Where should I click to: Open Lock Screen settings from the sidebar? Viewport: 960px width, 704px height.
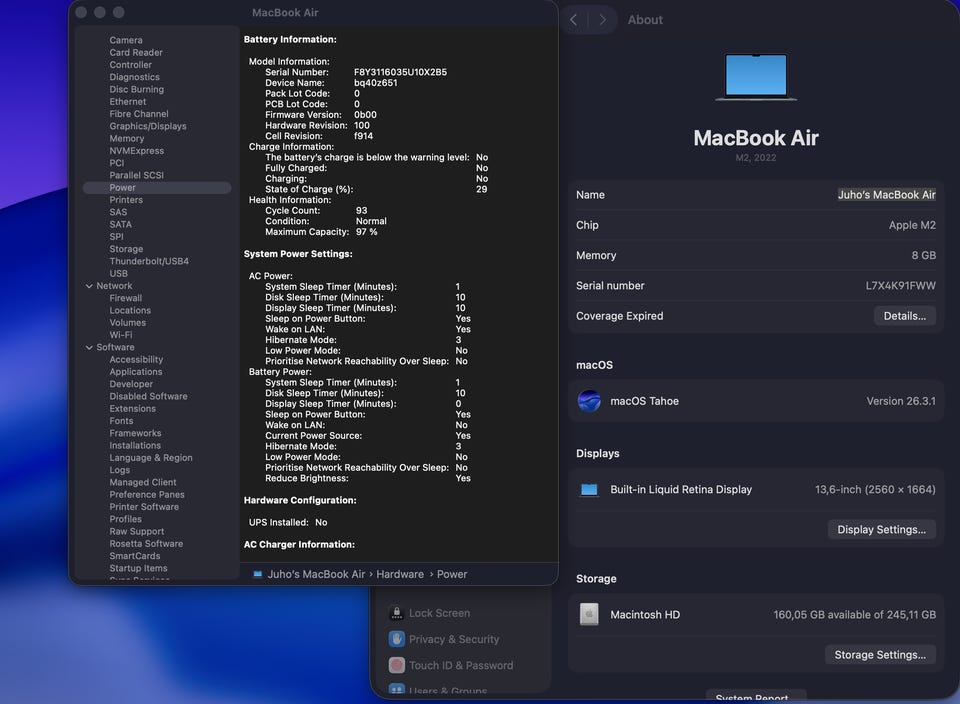click(438, 613)
